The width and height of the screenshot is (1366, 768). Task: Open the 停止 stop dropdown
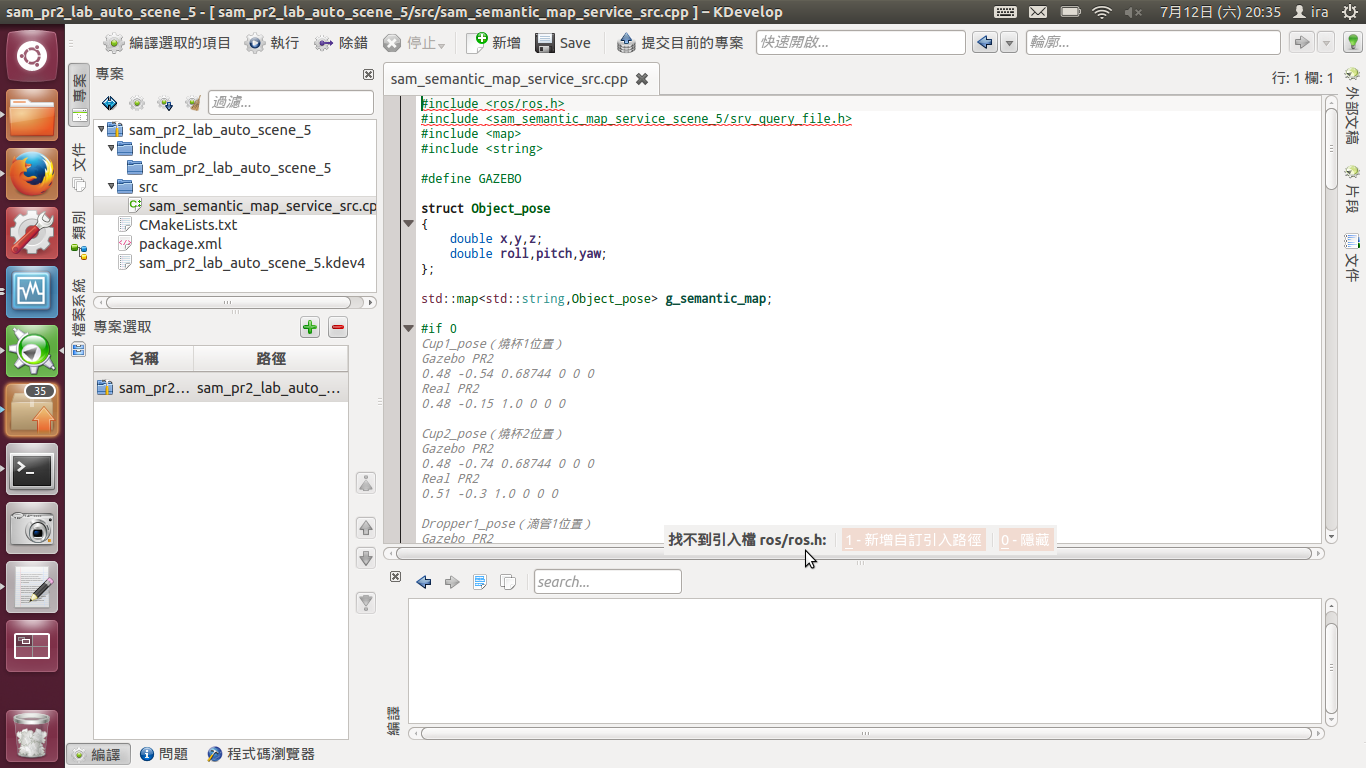coord(414,43)
